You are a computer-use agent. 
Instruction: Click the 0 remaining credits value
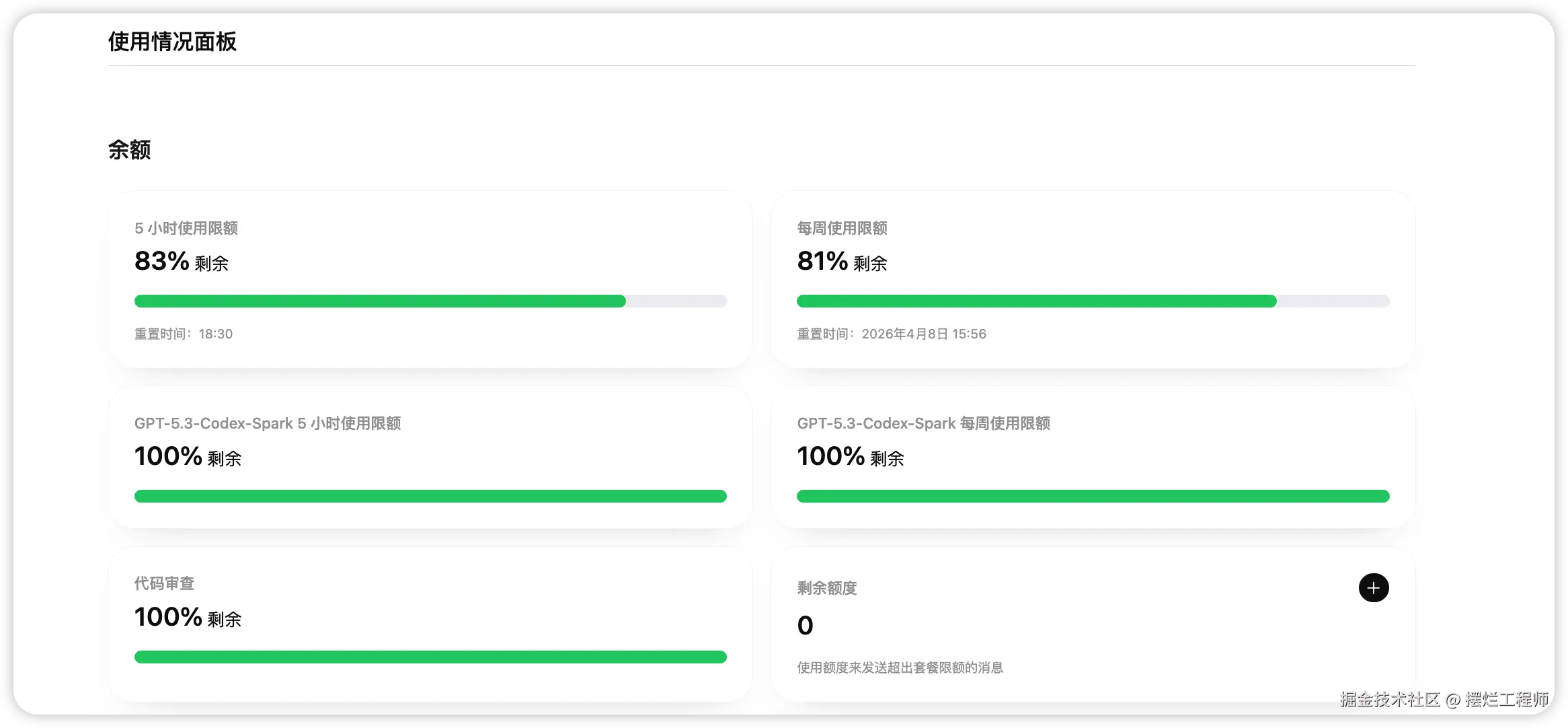(x=805, y=626)
